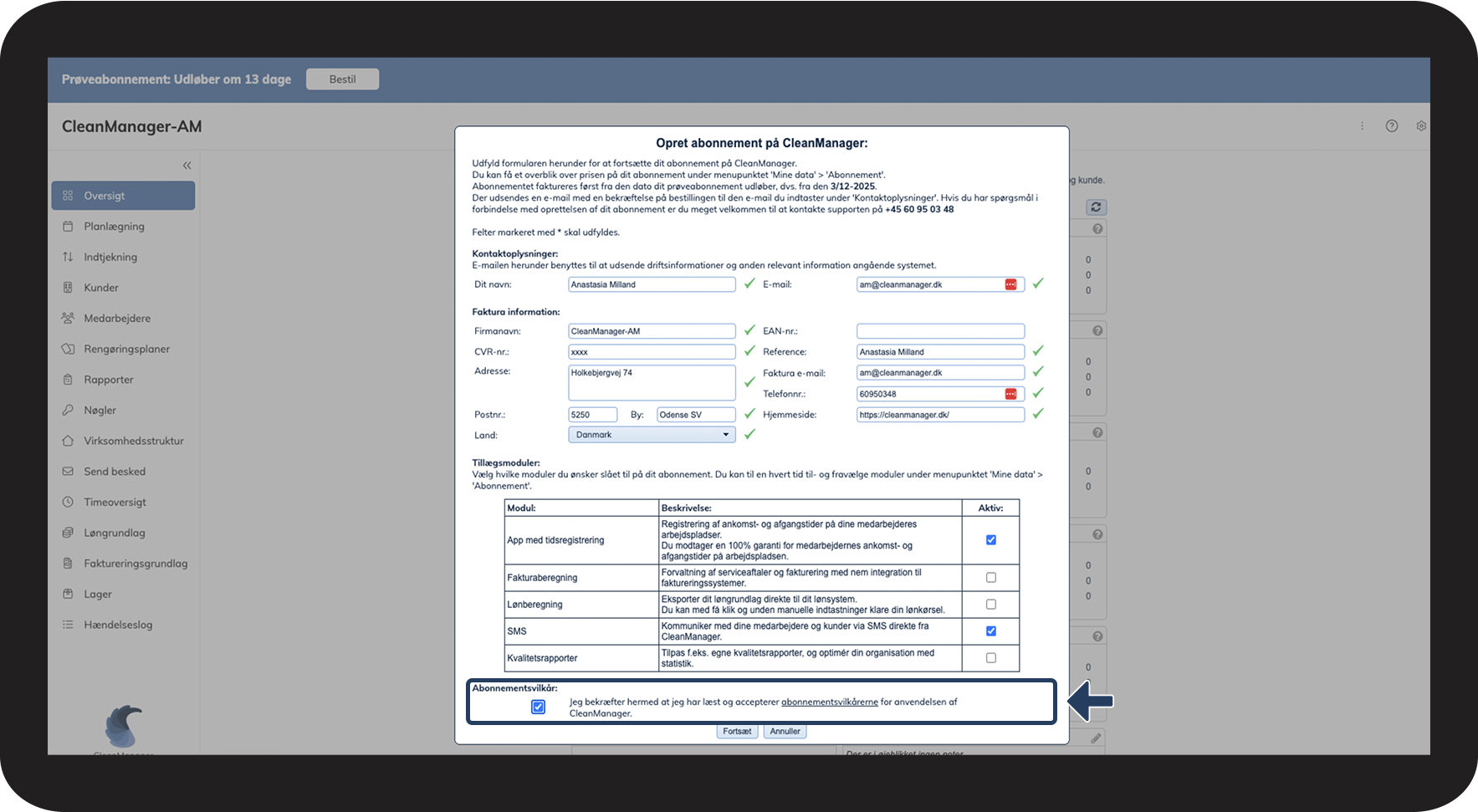This screenshot has width=1478, height=812.
Task: Open the settings gear icon
Action: (1421, 126)
